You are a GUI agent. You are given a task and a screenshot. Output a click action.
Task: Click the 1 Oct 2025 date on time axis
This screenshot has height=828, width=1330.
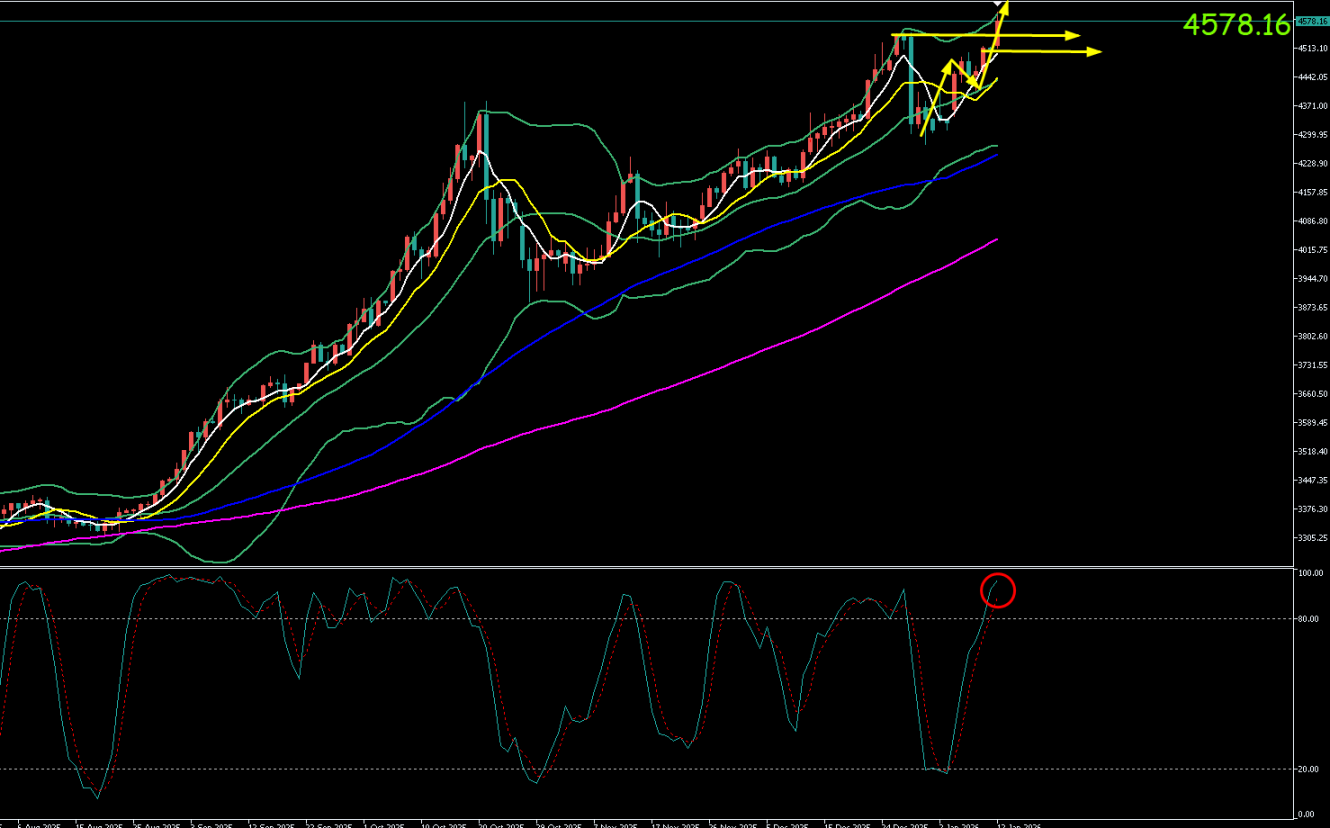(x=386, y=825)
